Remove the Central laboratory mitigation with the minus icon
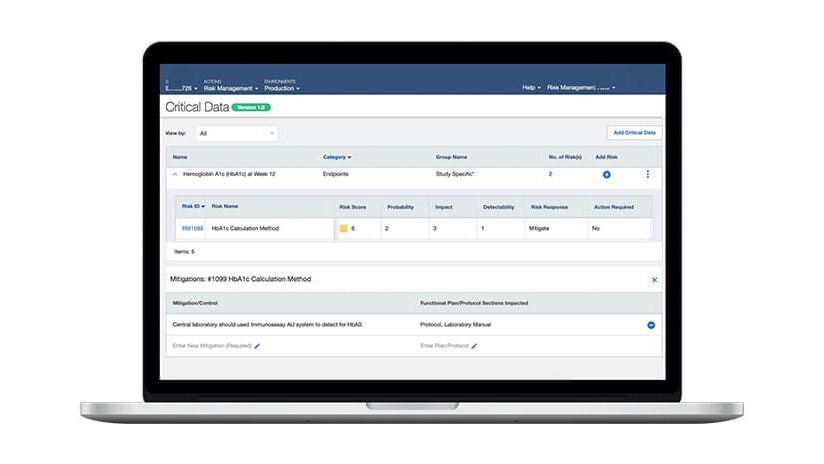This screenshot has height=464, width=824. click(651, 325)
